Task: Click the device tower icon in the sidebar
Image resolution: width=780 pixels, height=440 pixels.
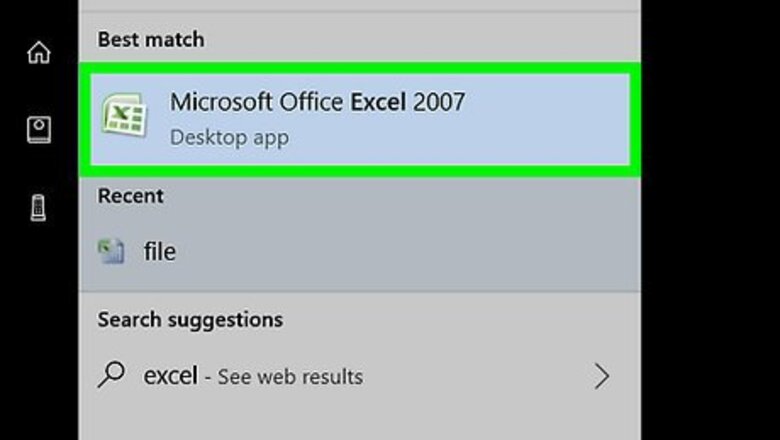Action: tap(38, 208)
